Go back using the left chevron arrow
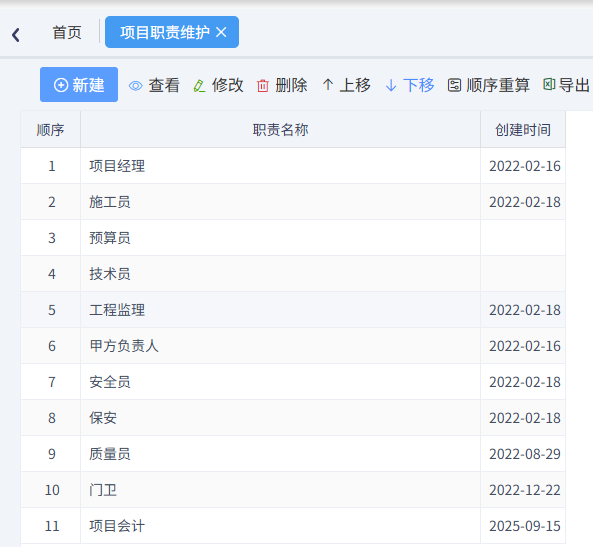The height and width of the screenshot is (547, 593). point(16,35)
